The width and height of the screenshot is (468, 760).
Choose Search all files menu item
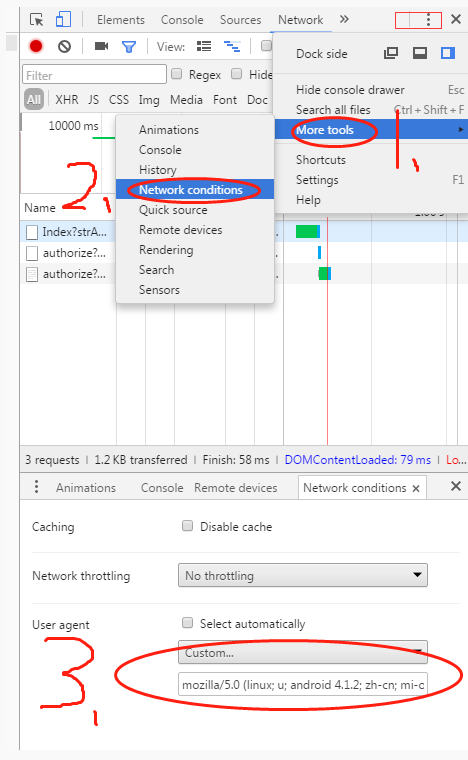click(x=372, y=110)
